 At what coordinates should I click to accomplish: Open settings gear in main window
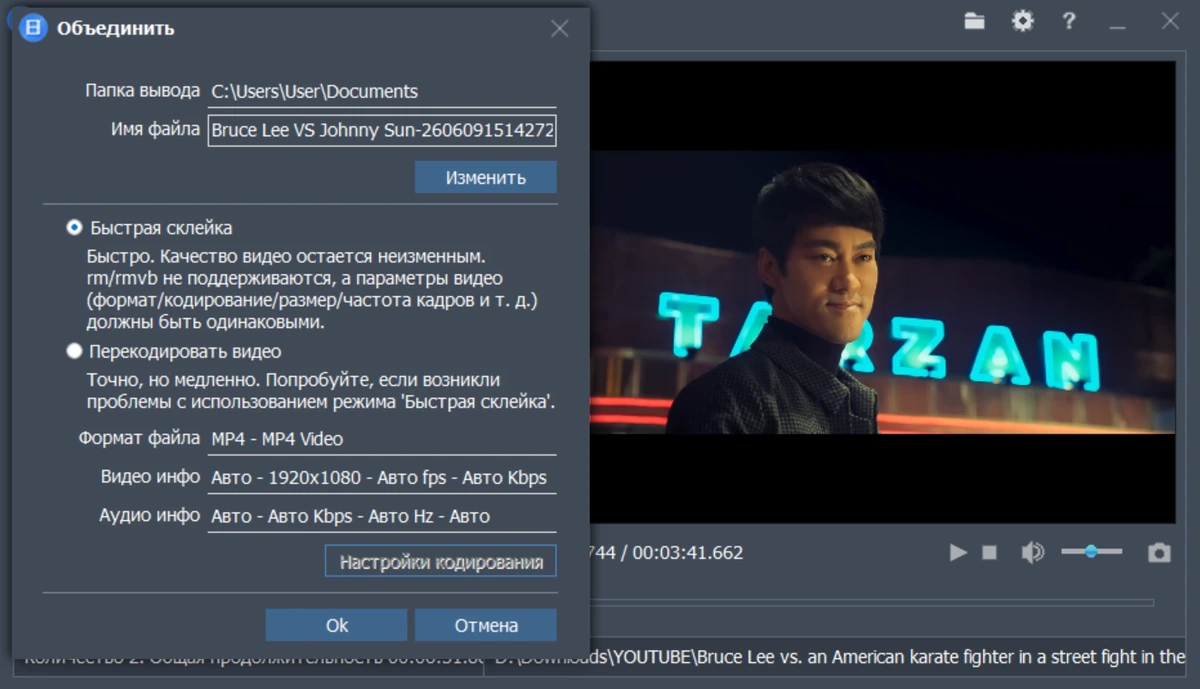coord(1022,21)
